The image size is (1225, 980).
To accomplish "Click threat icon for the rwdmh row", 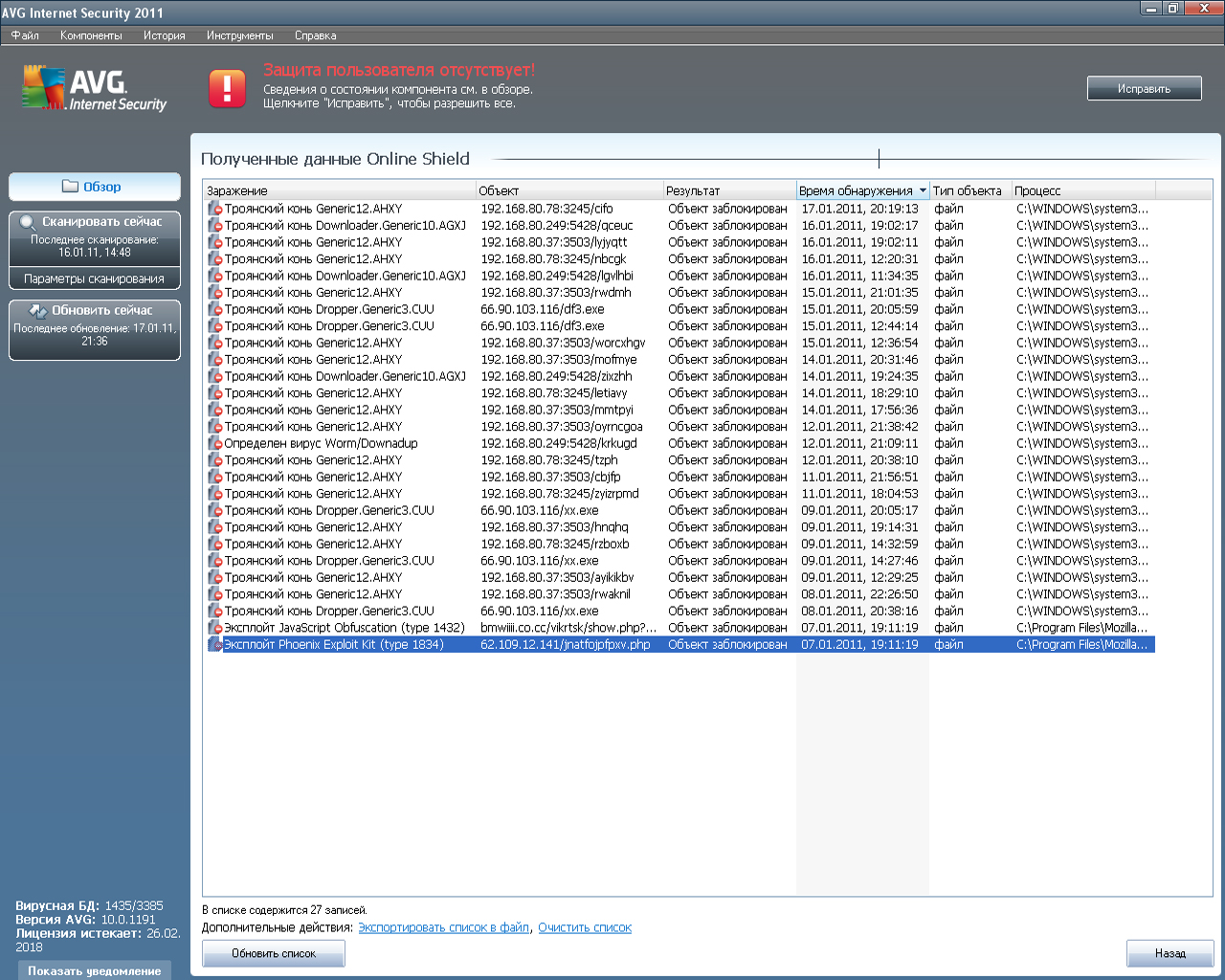I will (215, 293).
